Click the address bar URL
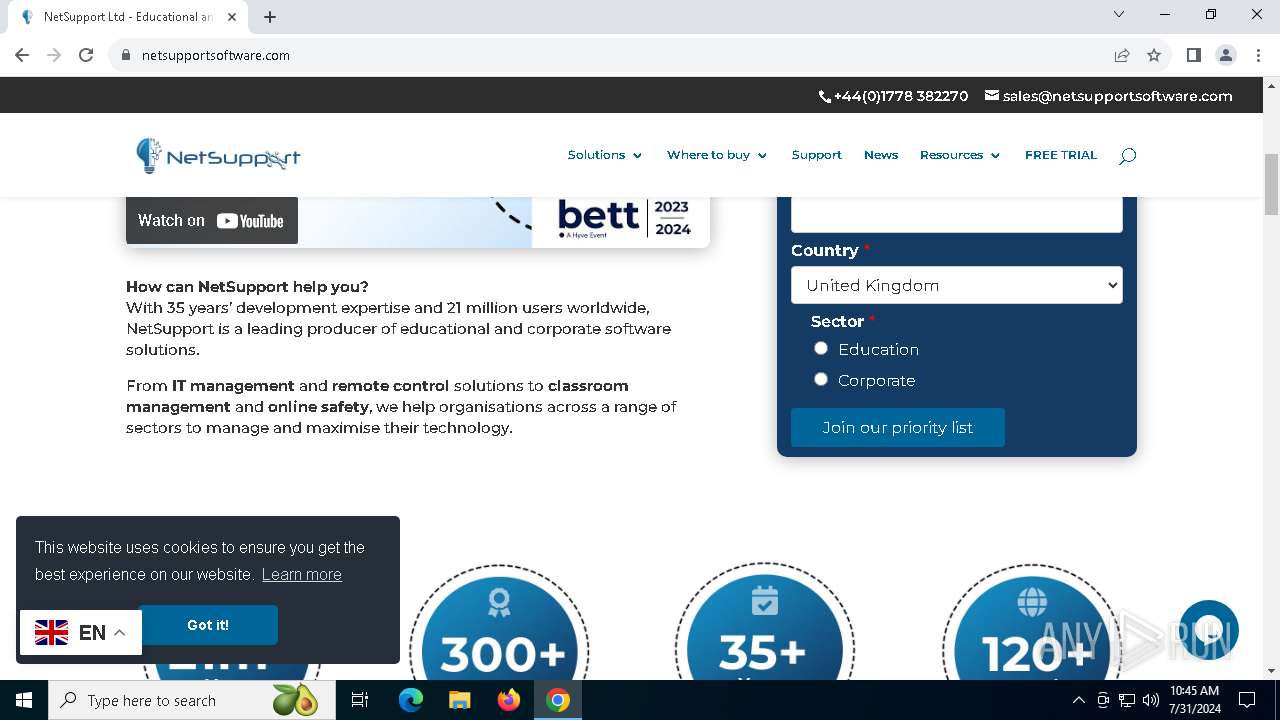Screen dimensions: 1280x720 (x=216, y=55)
